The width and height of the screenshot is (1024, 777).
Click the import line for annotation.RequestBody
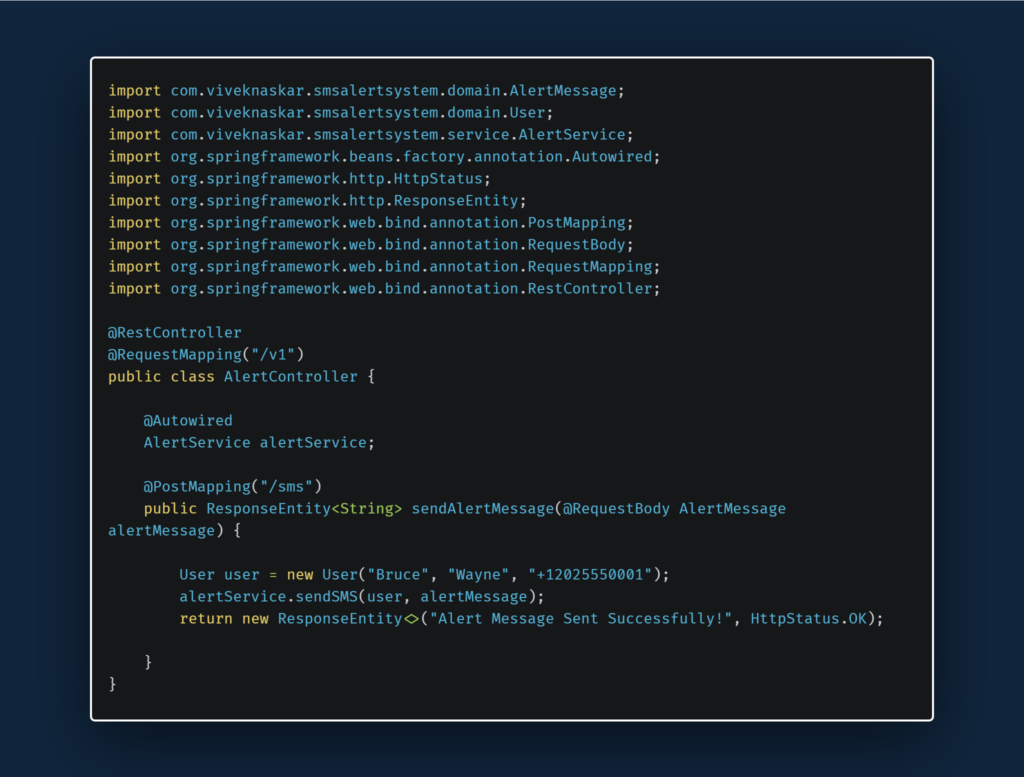(x=371, y=245)
